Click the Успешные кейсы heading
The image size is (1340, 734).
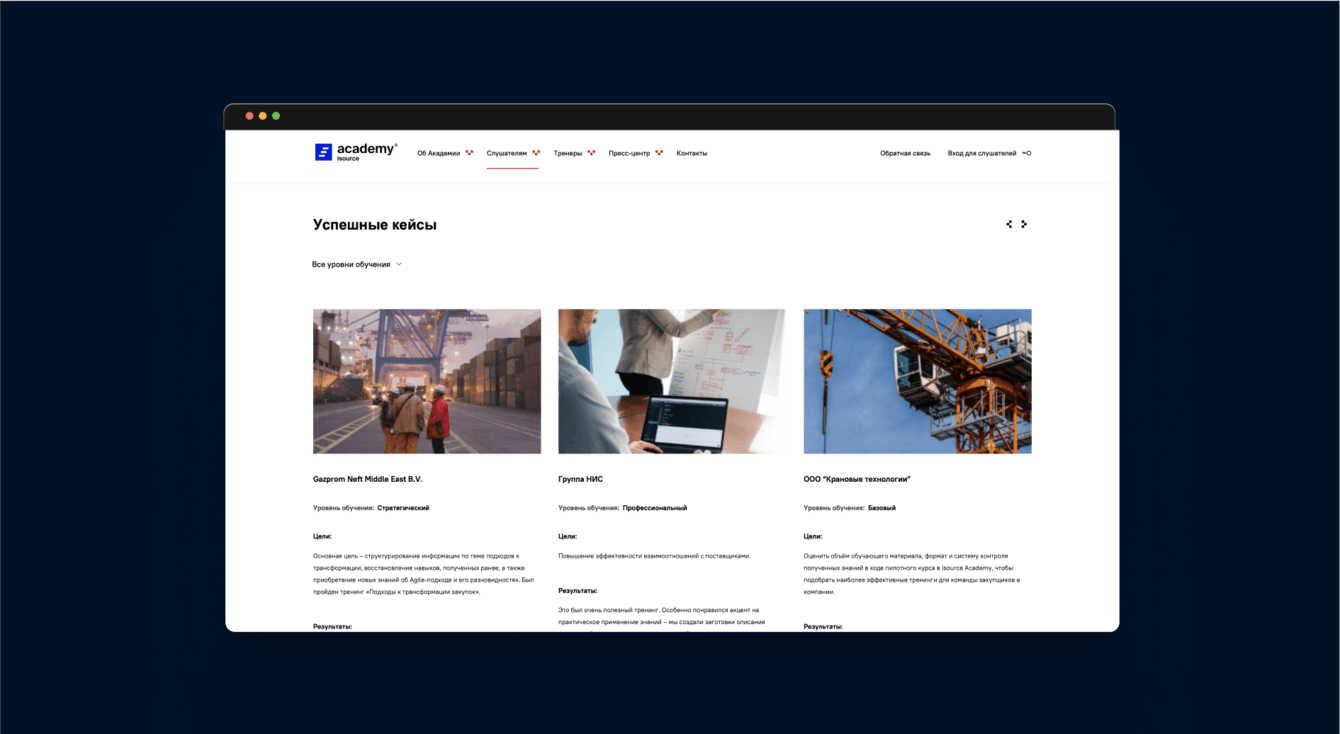pos(375,225)
